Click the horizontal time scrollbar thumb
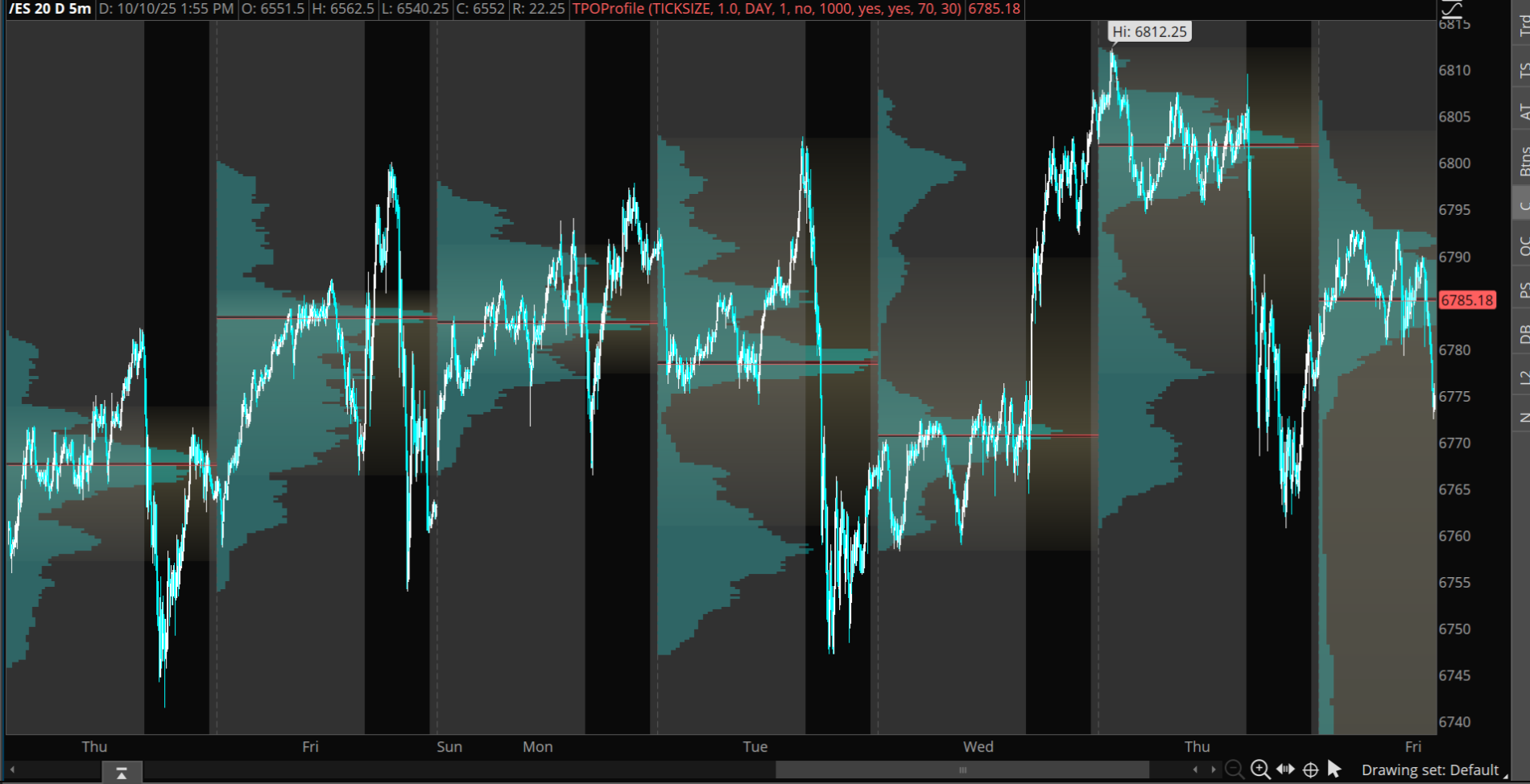The height and width of the screenshot is (784, 1530). pyautogui.click(x=961, y=770)
